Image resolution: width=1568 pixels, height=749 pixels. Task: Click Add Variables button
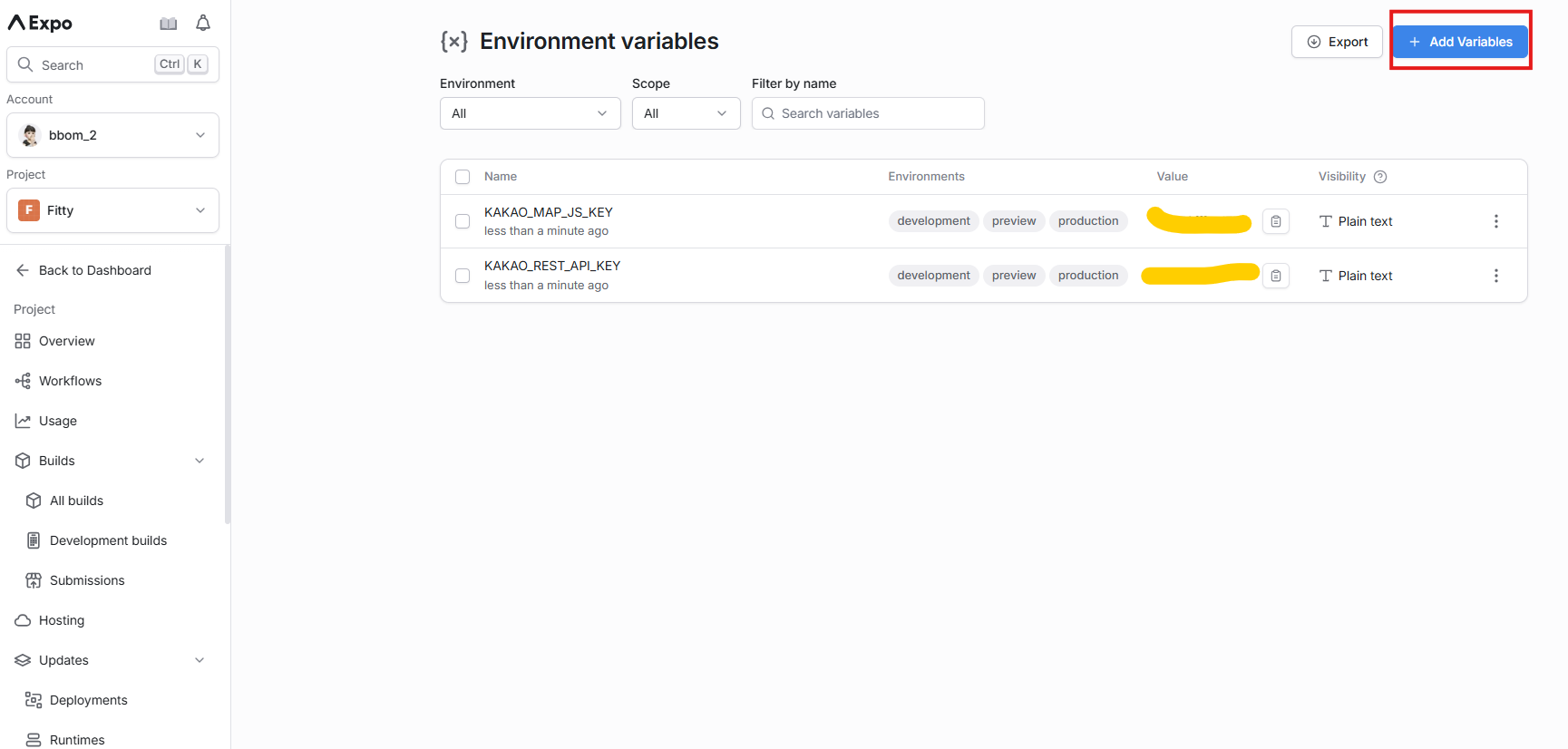(1460, 42)
